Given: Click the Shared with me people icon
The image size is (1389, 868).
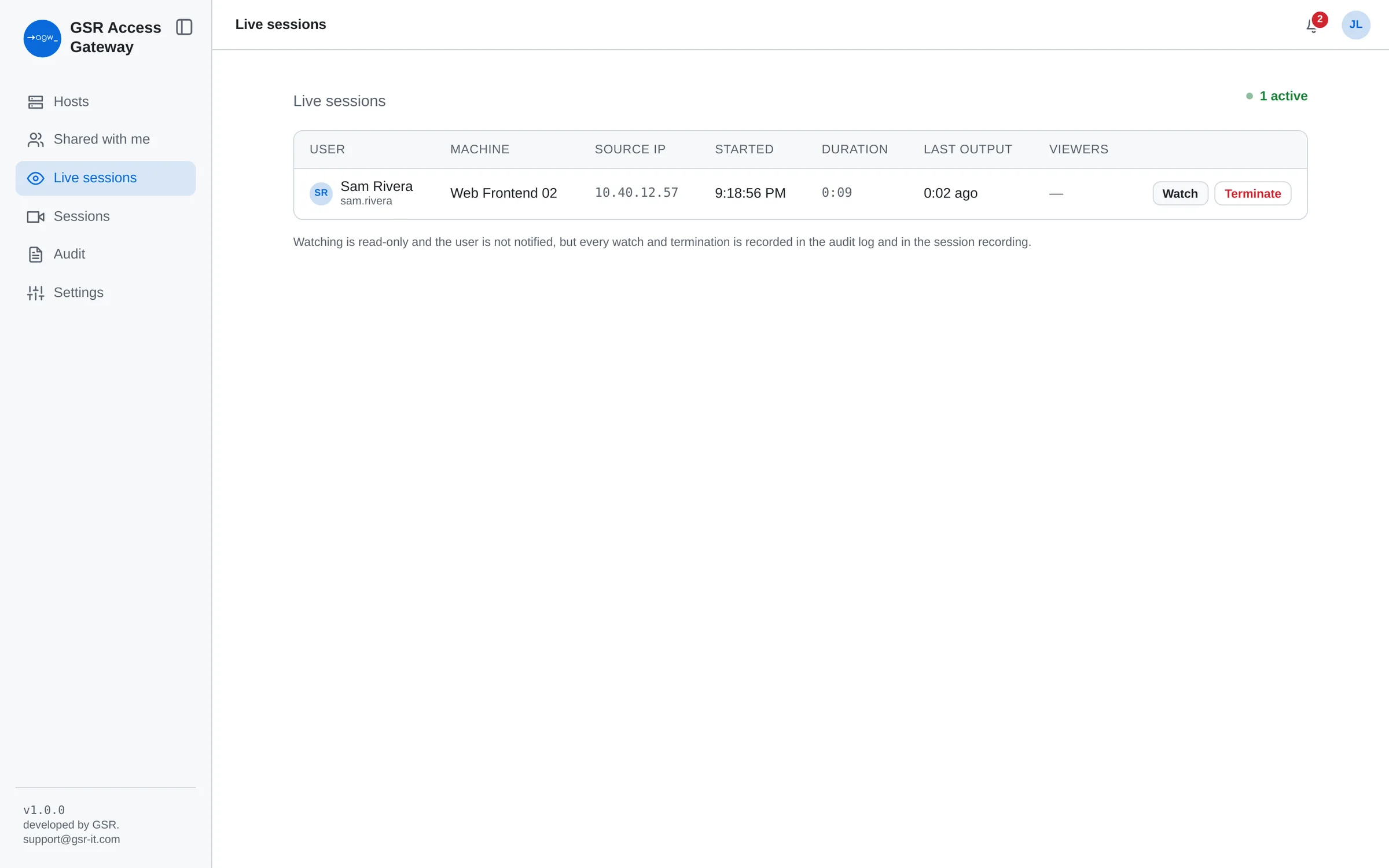Looking at the screenshot, I should point(36,139).
